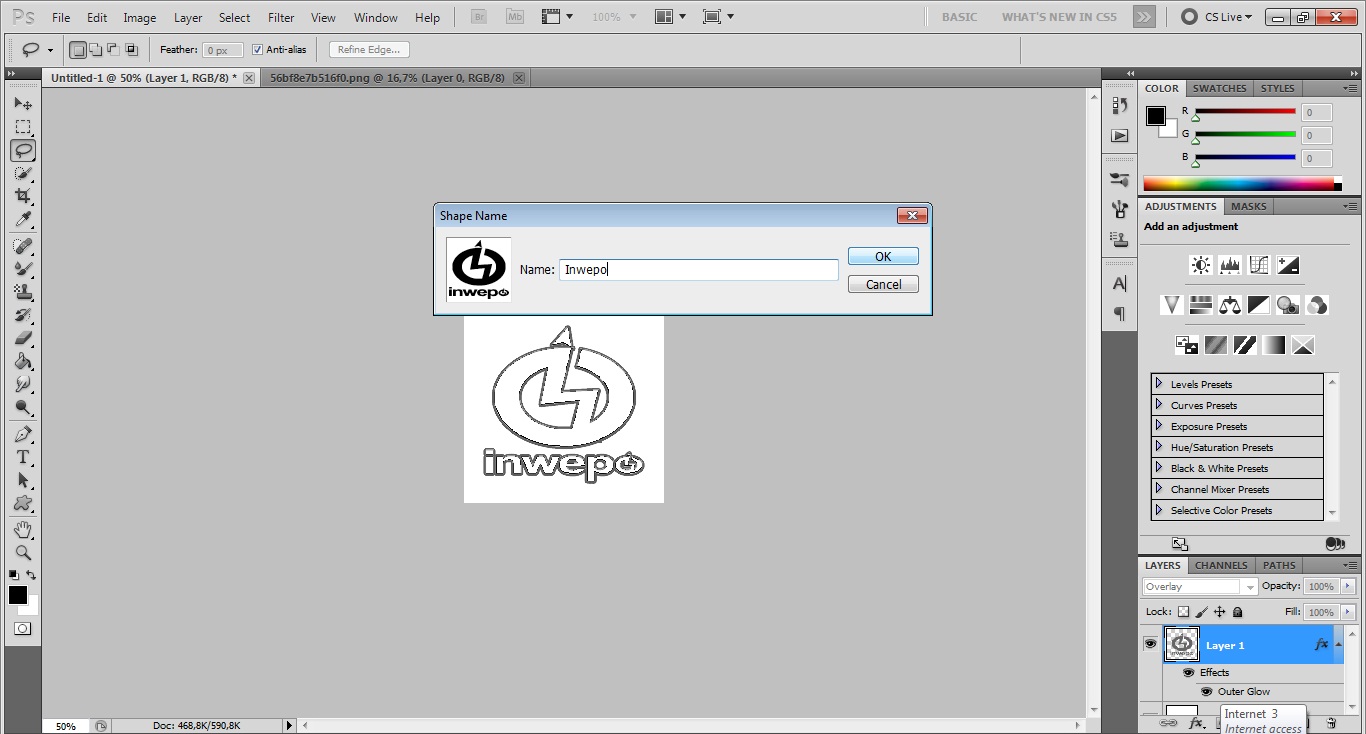
Task: Toggle Lock position in Layers panel
Action: pyautogui.click(x=1220, y=612)
